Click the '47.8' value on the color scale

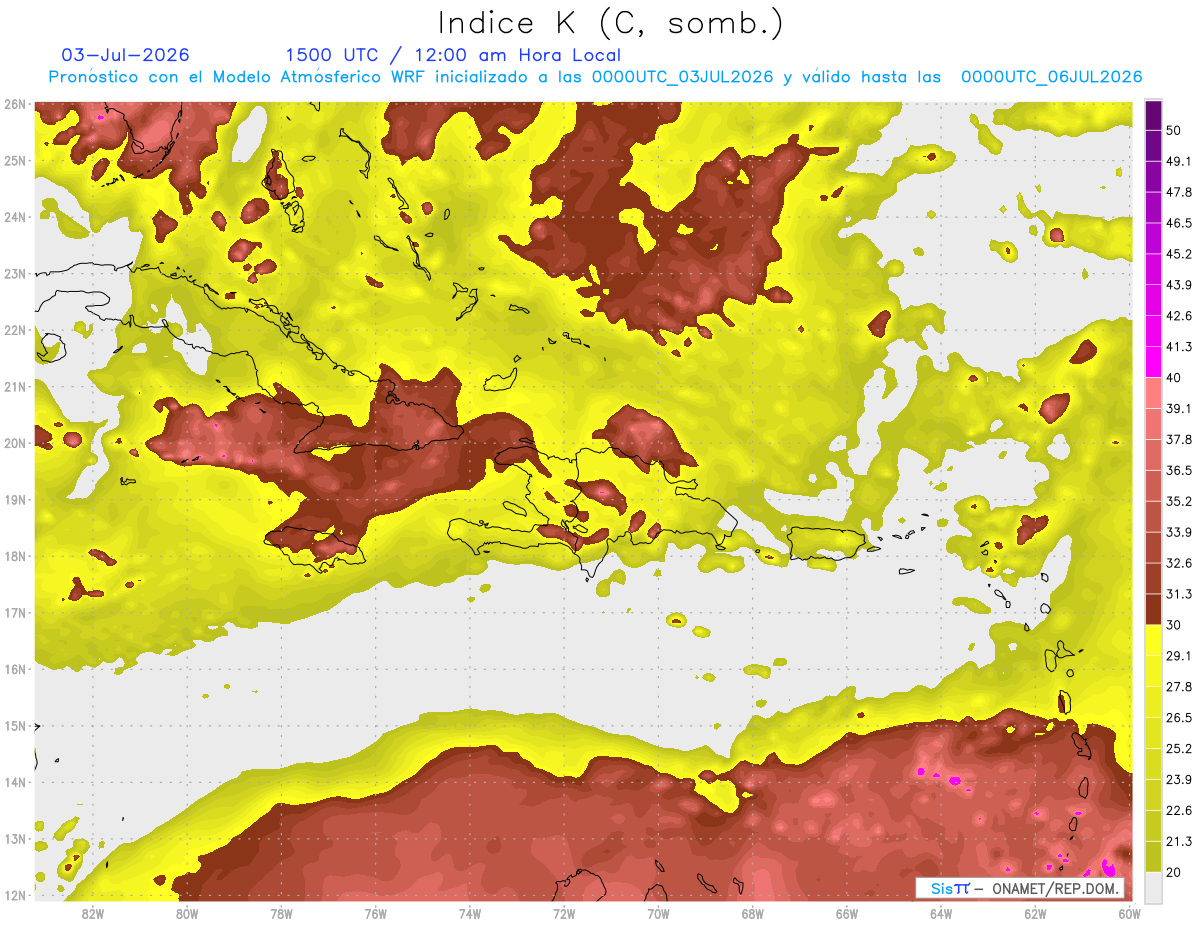[x=1178, y=192]
